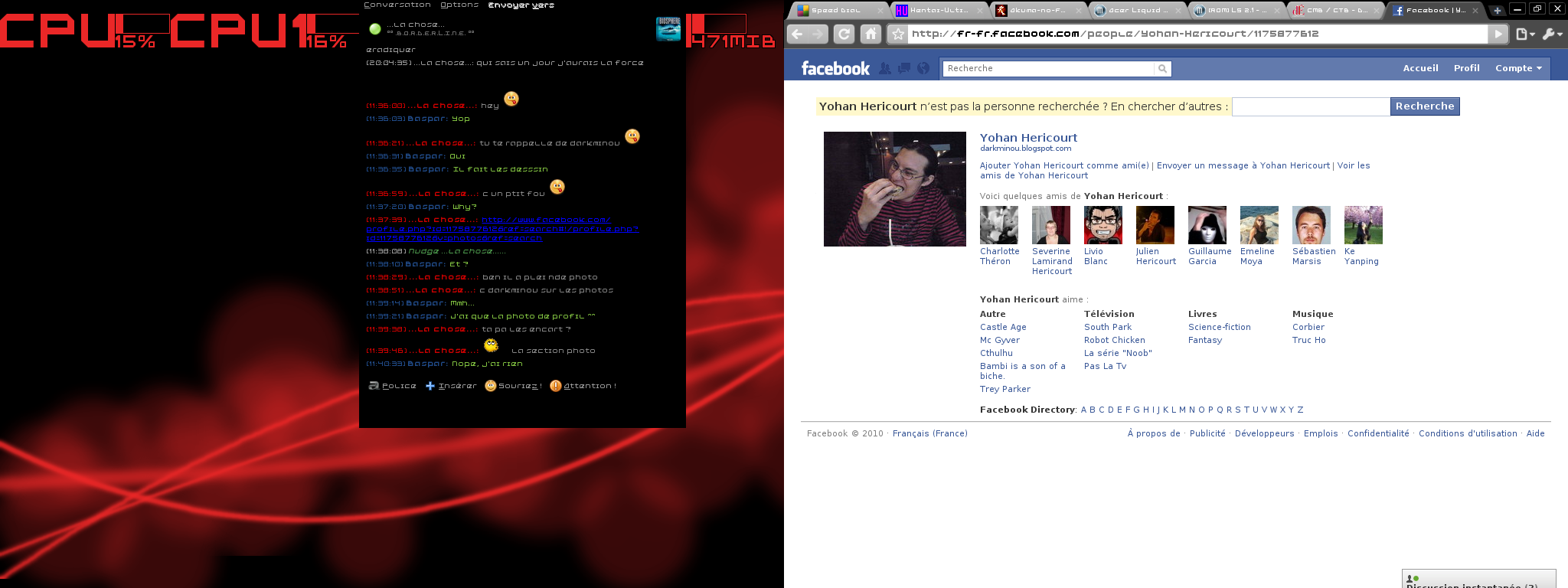Switch to the Speed Dial tab
1568x588 pixels.
(x=837, y=10)
